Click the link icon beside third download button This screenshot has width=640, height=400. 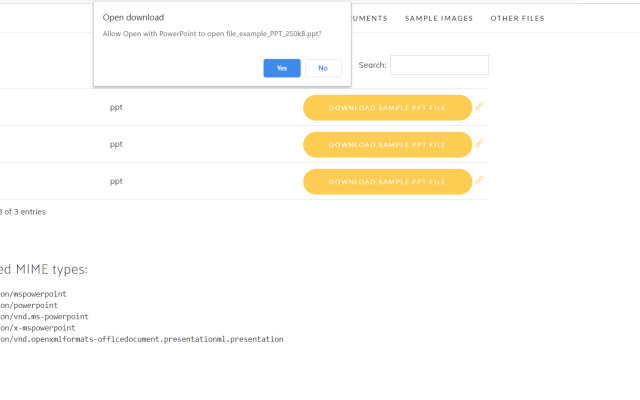click(480, 180)
